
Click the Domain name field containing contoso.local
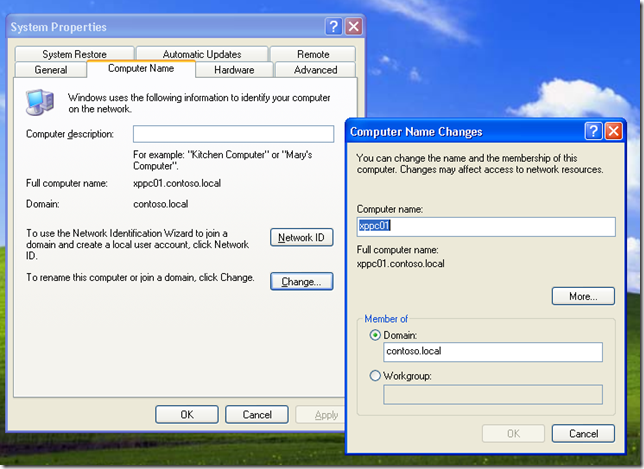493,352
